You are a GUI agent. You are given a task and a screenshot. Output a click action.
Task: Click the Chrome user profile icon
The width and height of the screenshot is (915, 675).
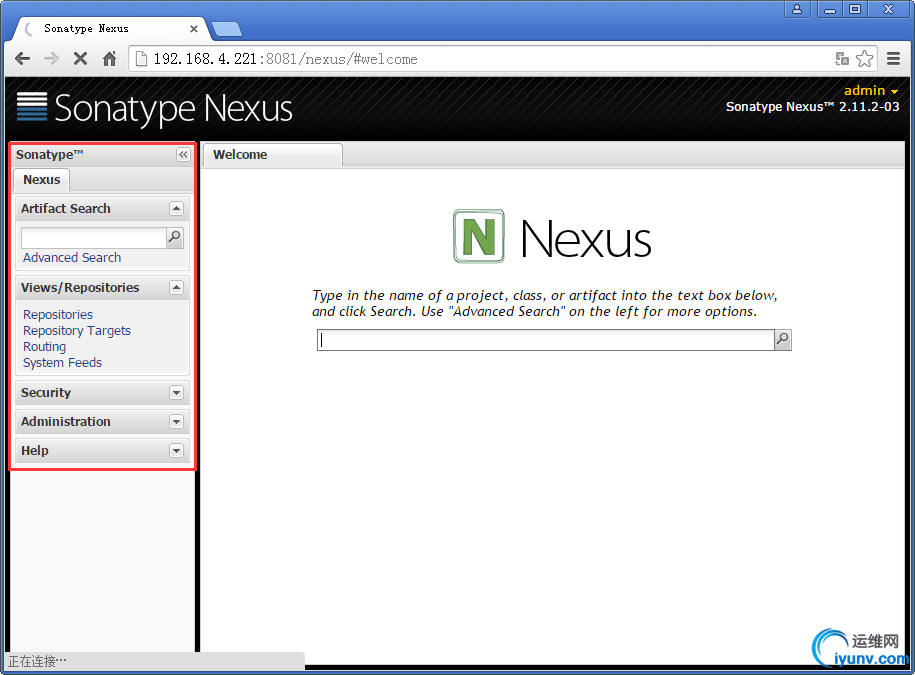(797, 9)
